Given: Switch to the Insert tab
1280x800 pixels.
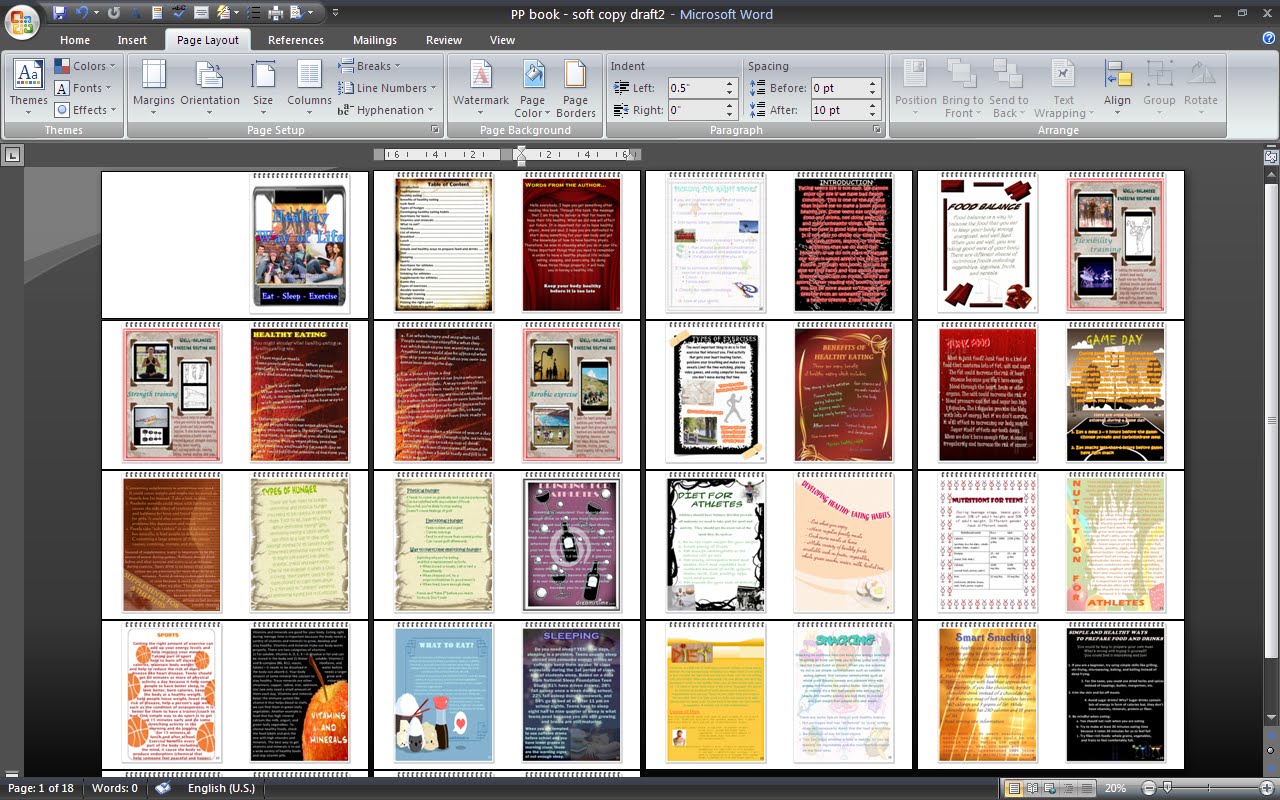Looking at the screenshot, I should [x=132, y=40].
